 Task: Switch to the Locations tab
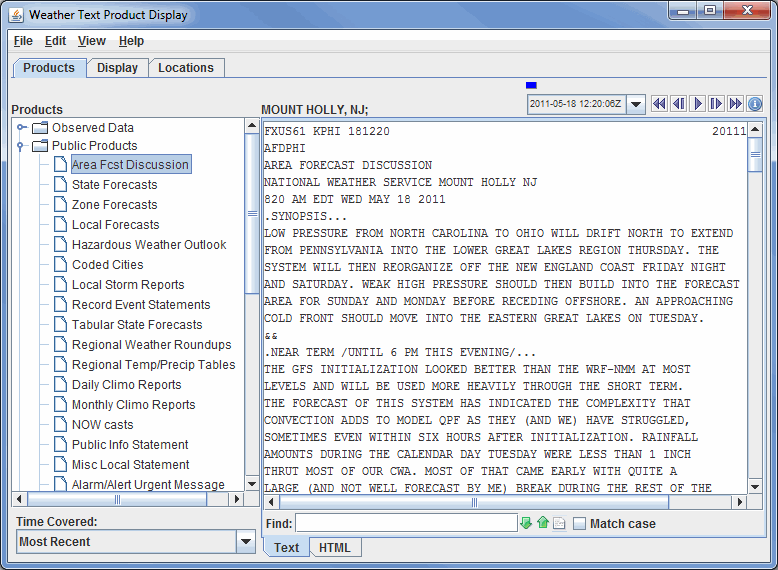pyautogui.click(x=186, y=68)
